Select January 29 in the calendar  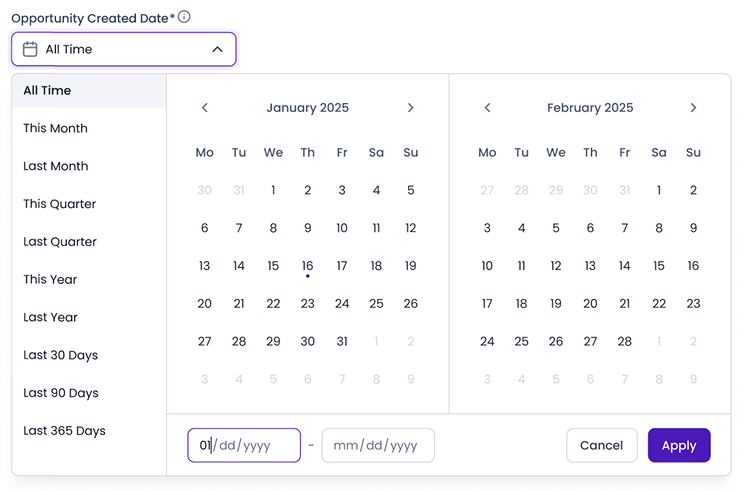pos(273,341)
